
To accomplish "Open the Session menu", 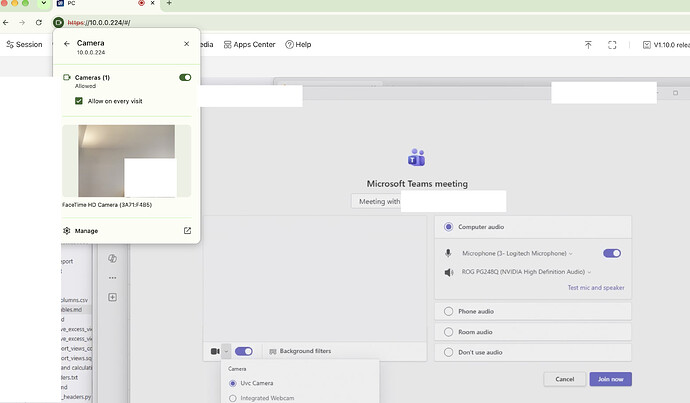I will pos(24,44).
